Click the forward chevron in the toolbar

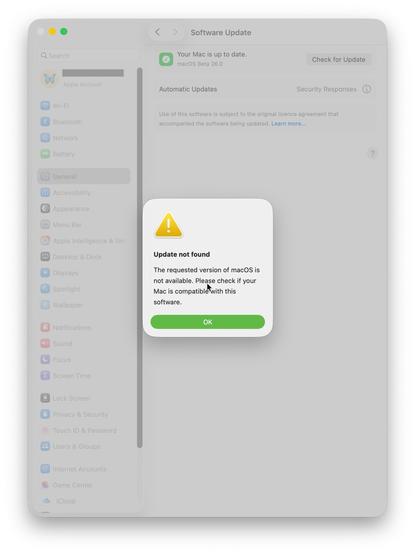pyautogui.click(x=175, y=32)
